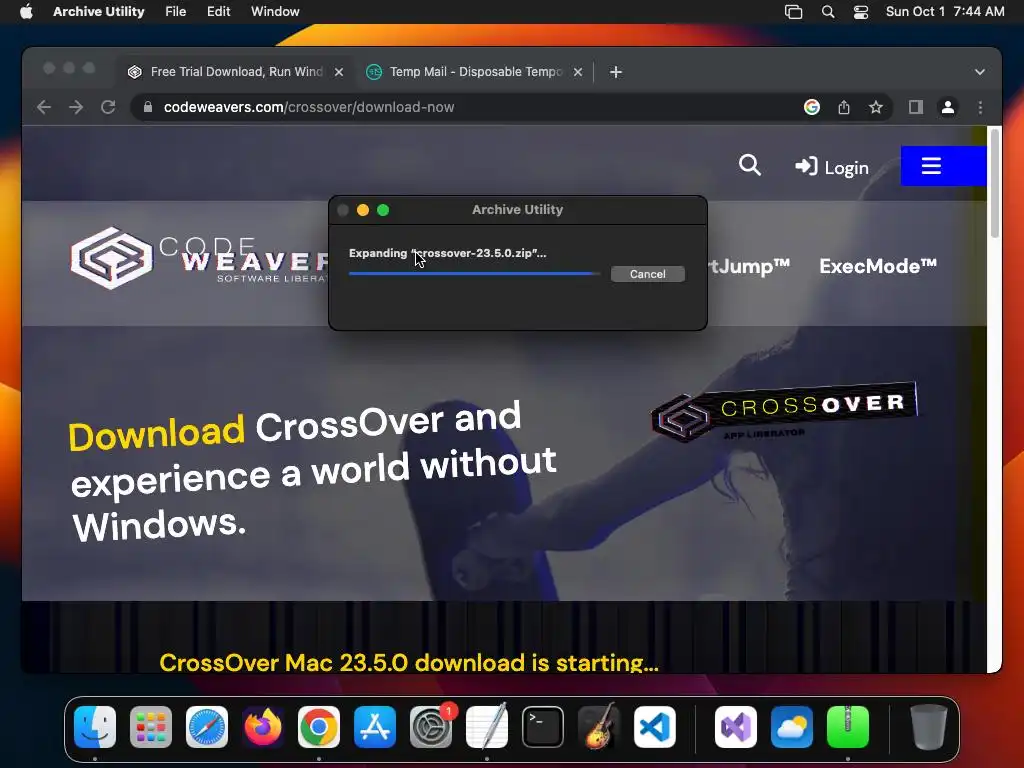Expand the tab search dropdown in Chrome
The image size is (1024, 768).
(980, 72)
